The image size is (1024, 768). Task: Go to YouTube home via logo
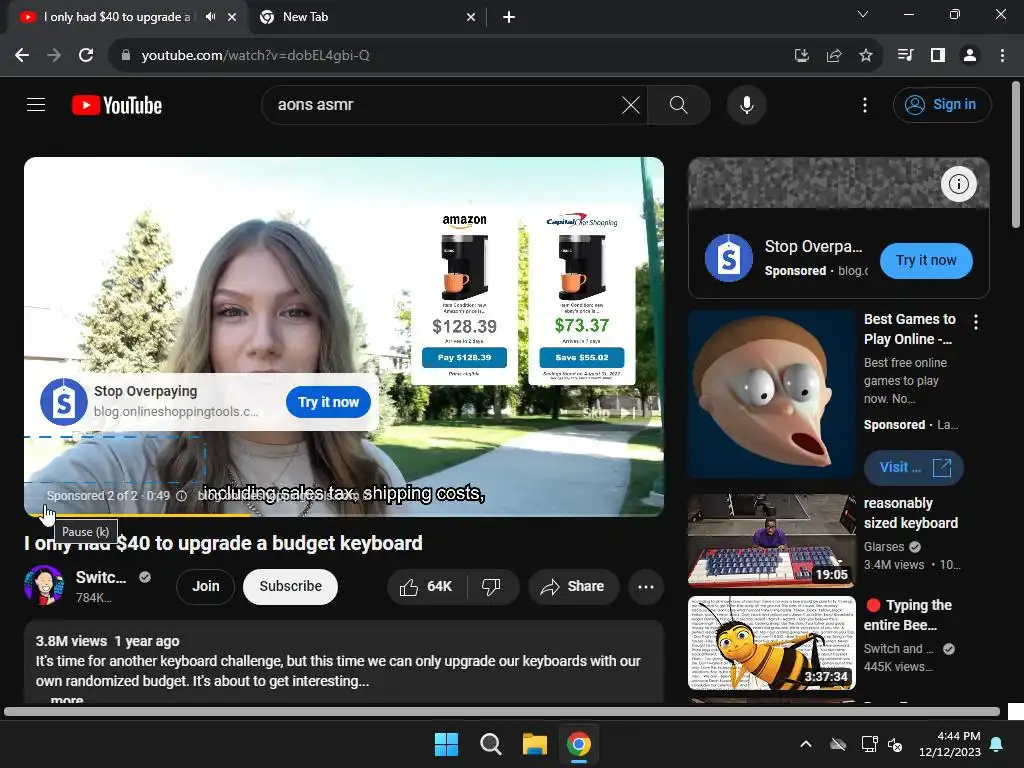[117, 105]
